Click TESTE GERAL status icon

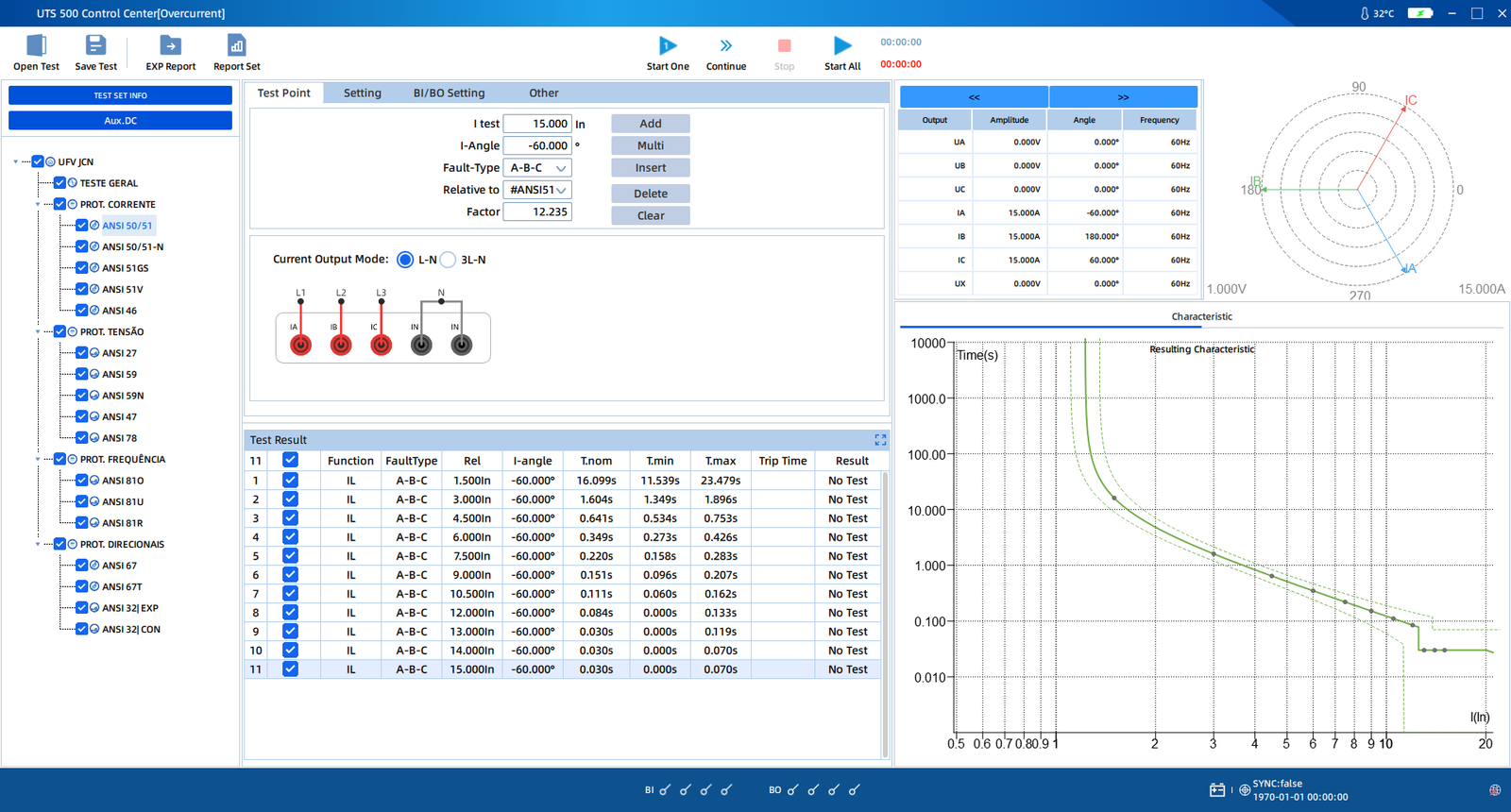tap(73, 183)
